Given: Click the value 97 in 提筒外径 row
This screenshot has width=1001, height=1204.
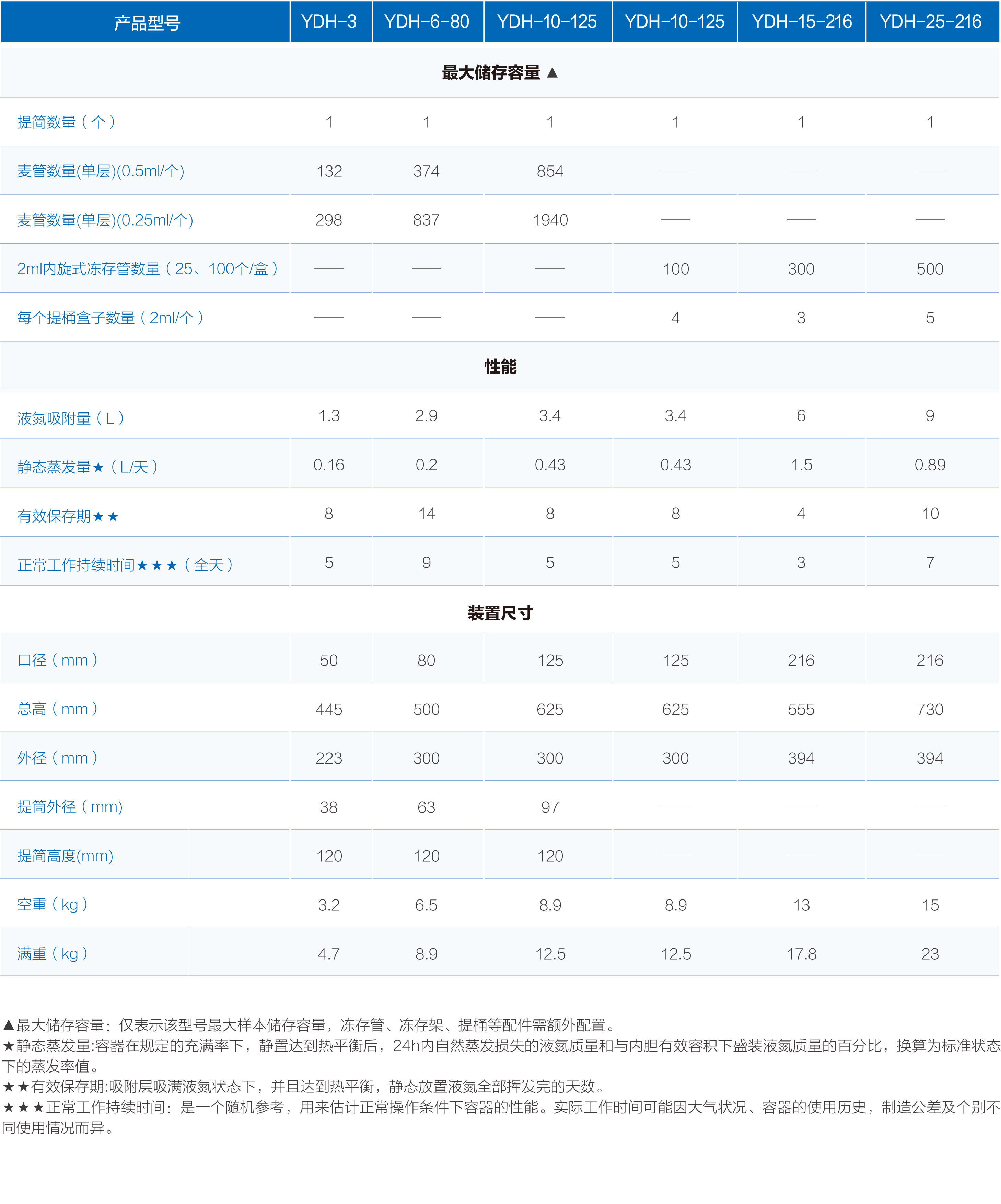Looking at the screenshot, I should tap(550, 807).
